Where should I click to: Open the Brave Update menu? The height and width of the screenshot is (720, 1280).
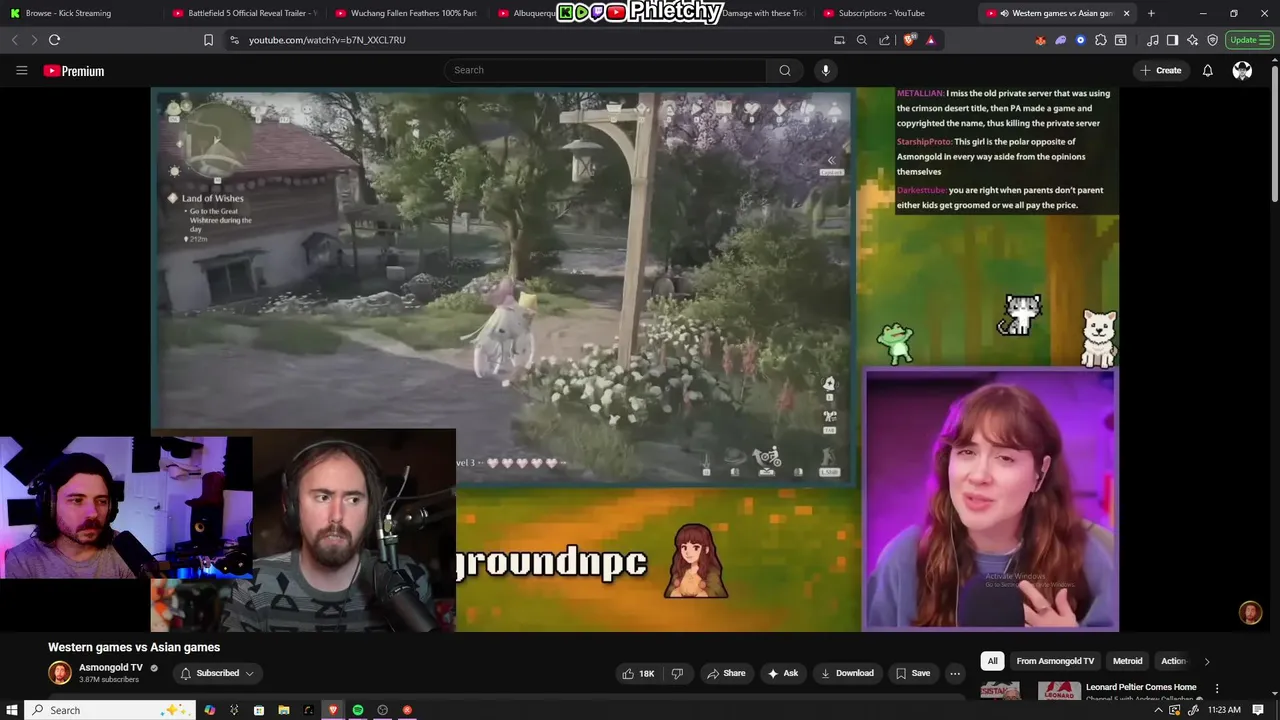tap(1249, 40)
